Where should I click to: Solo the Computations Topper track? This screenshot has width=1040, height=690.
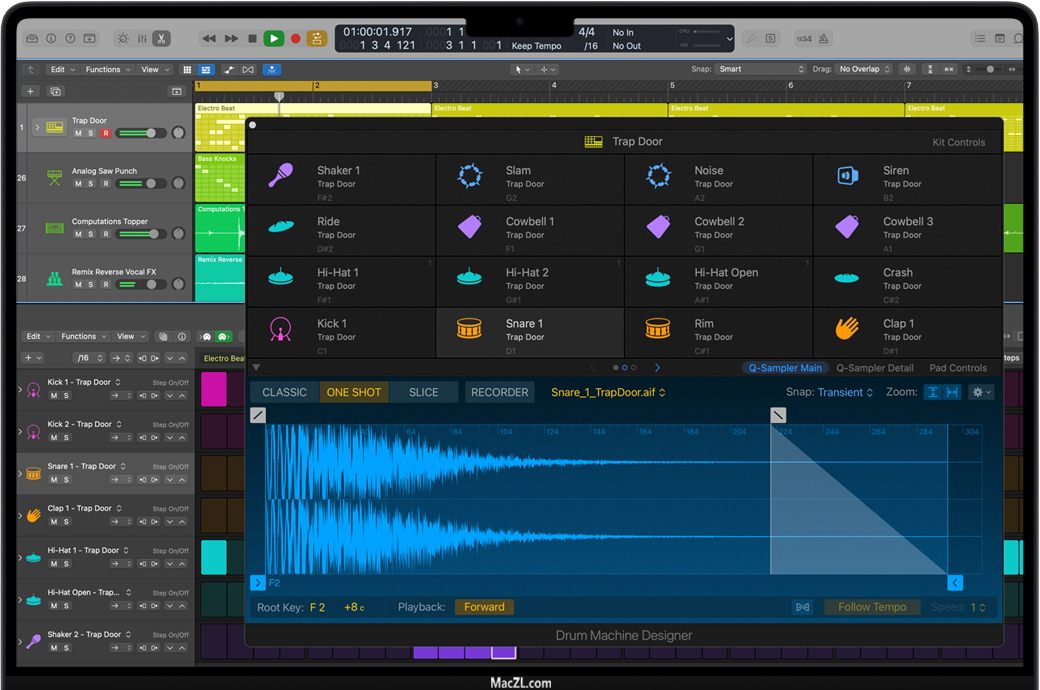[x=91, y=234]
